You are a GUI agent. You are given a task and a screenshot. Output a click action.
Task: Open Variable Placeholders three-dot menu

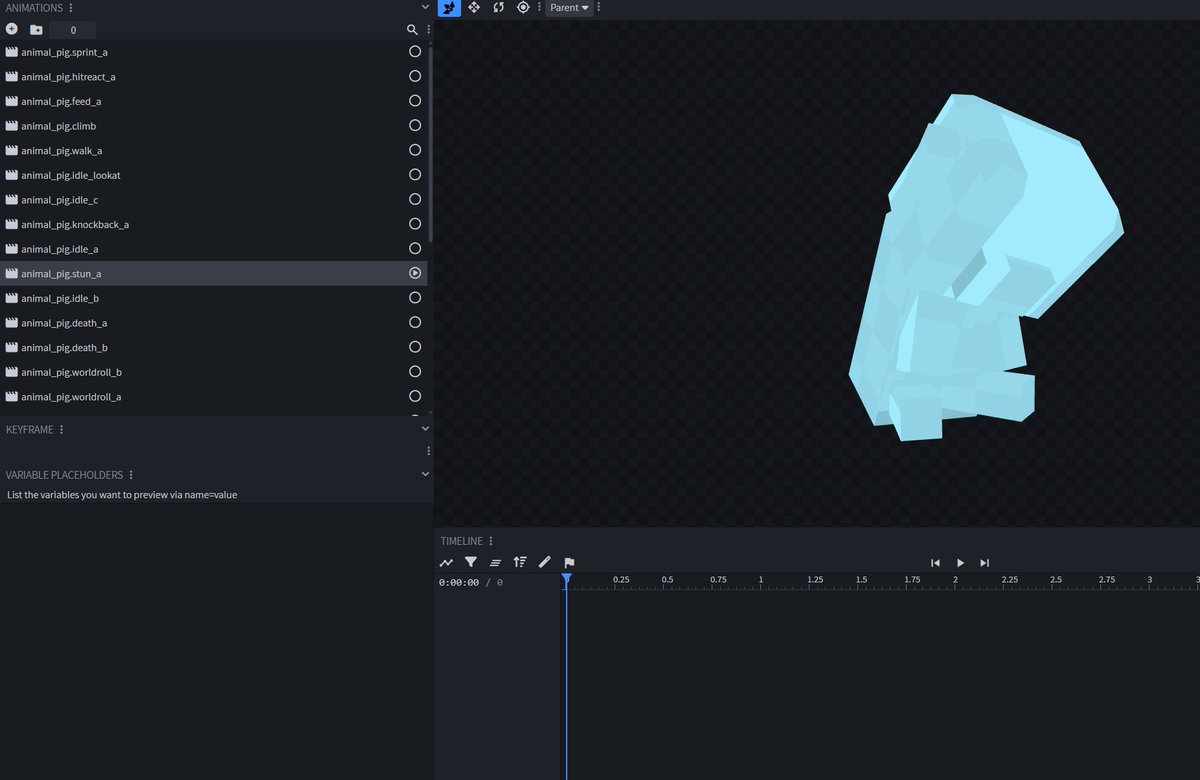coord(131,475)
